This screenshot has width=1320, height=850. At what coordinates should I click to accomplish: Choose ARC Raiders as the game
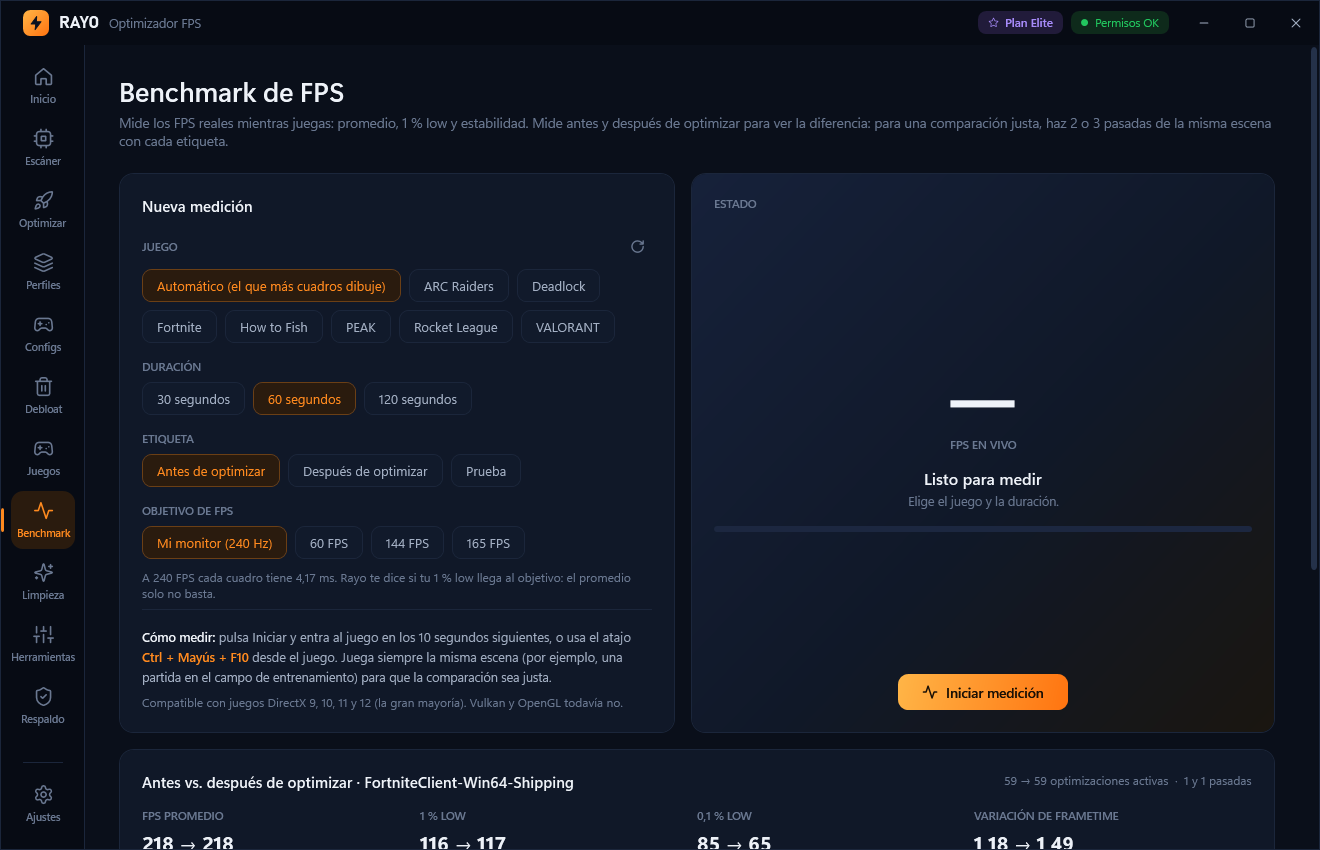coord(459,286)
